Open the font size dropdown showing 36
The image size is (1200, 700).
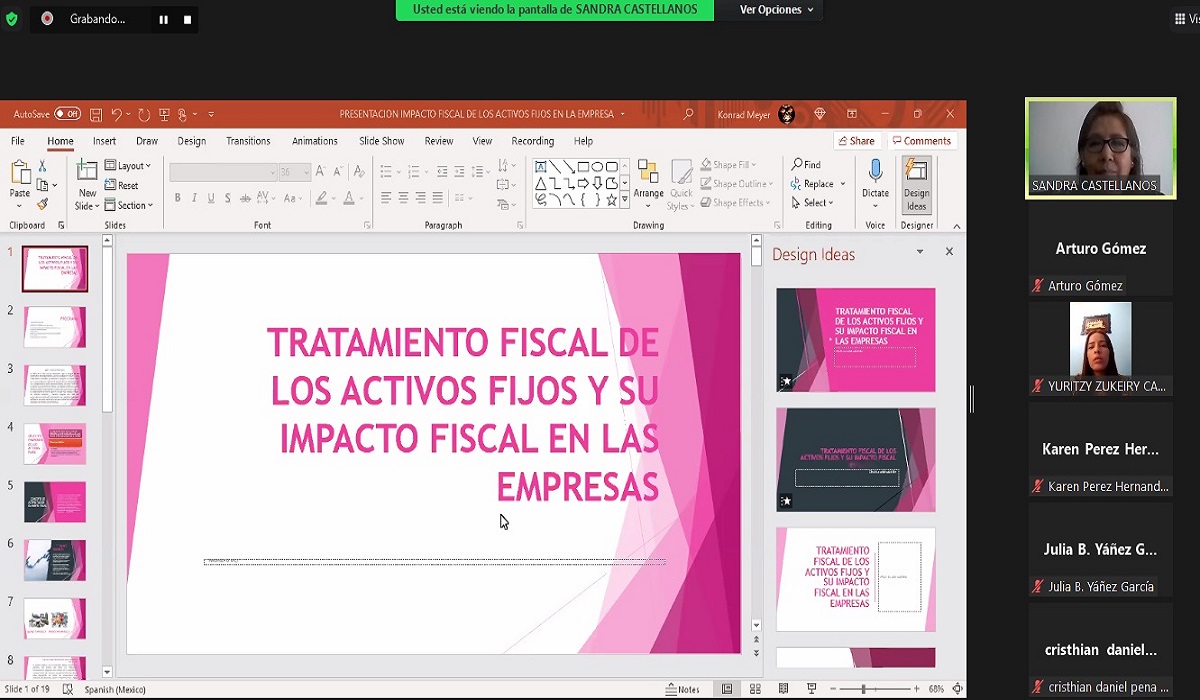pyautogui.click(x=294, y=172)
